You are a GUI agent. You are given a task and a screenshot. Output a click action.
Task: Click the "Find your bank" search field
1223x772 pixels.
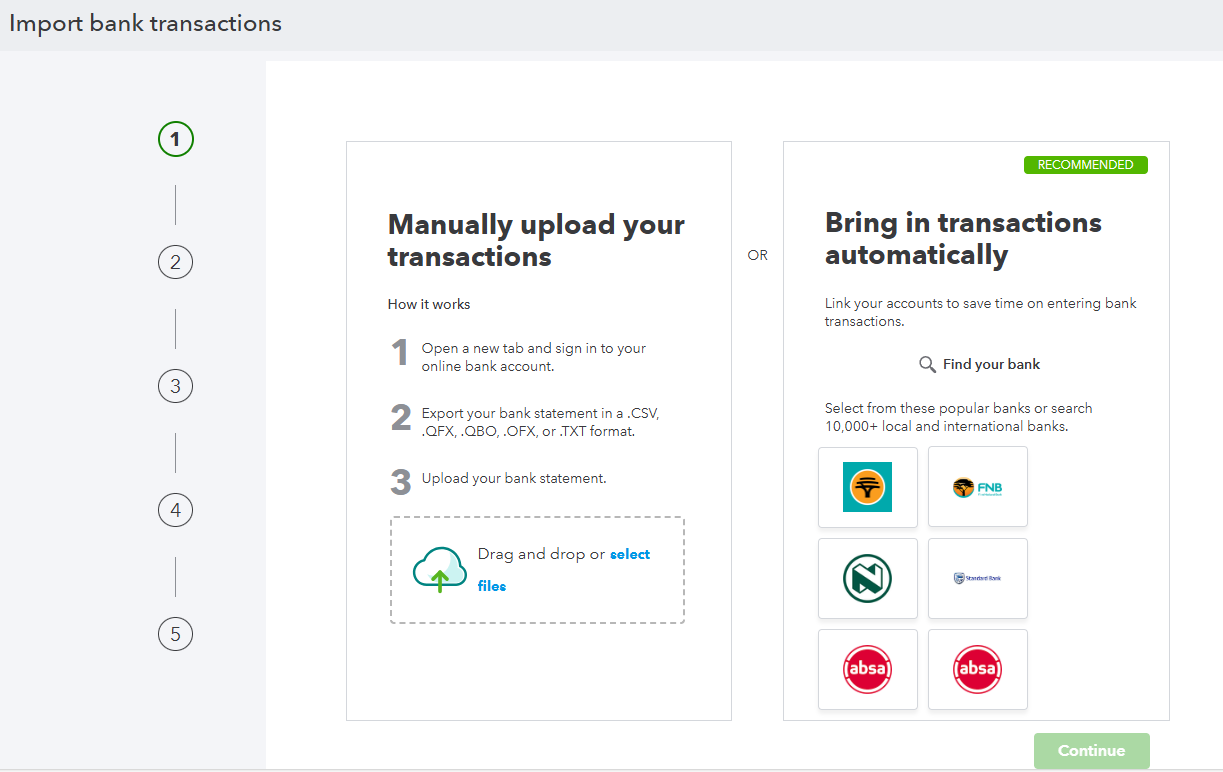(x=991, y=365)
